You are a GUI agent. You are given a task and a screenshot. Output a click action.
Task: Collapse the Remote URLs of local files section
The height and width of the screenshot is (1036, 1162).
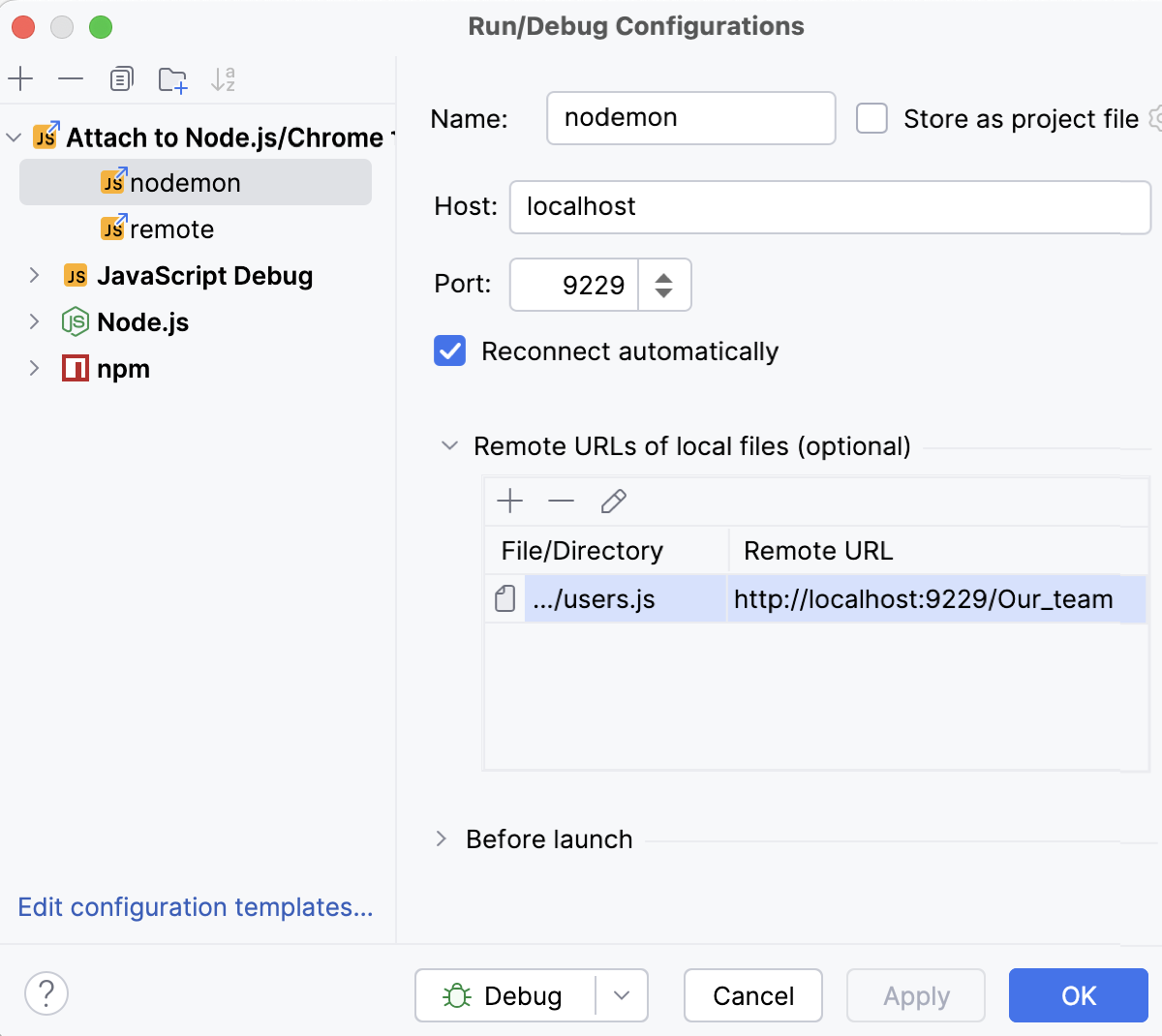(448, 445)
